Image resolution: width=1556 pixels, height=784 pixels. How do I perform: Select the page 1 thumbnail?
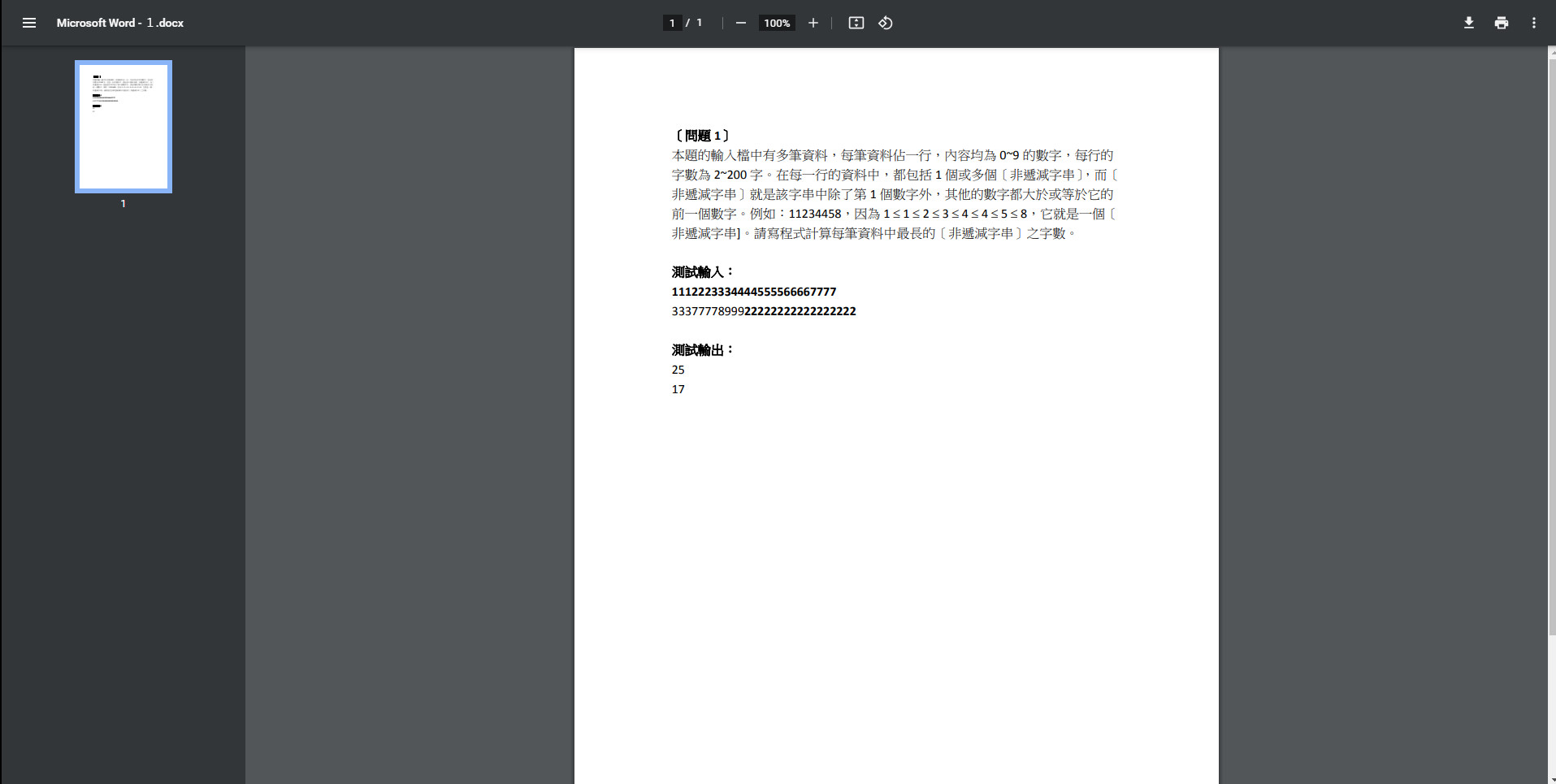pyautogui.click(x=124, y=127)
